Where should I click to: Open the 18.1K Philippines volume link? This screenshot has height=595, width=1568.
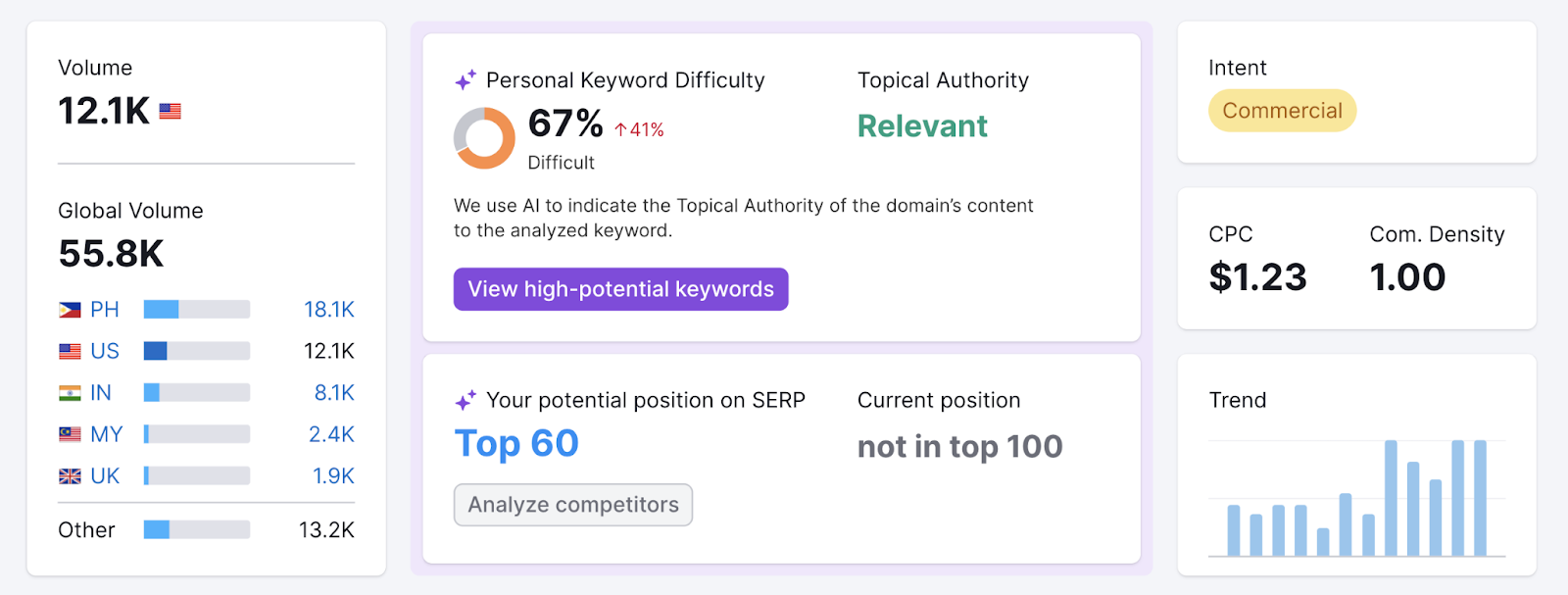click(x=330, y=309)
